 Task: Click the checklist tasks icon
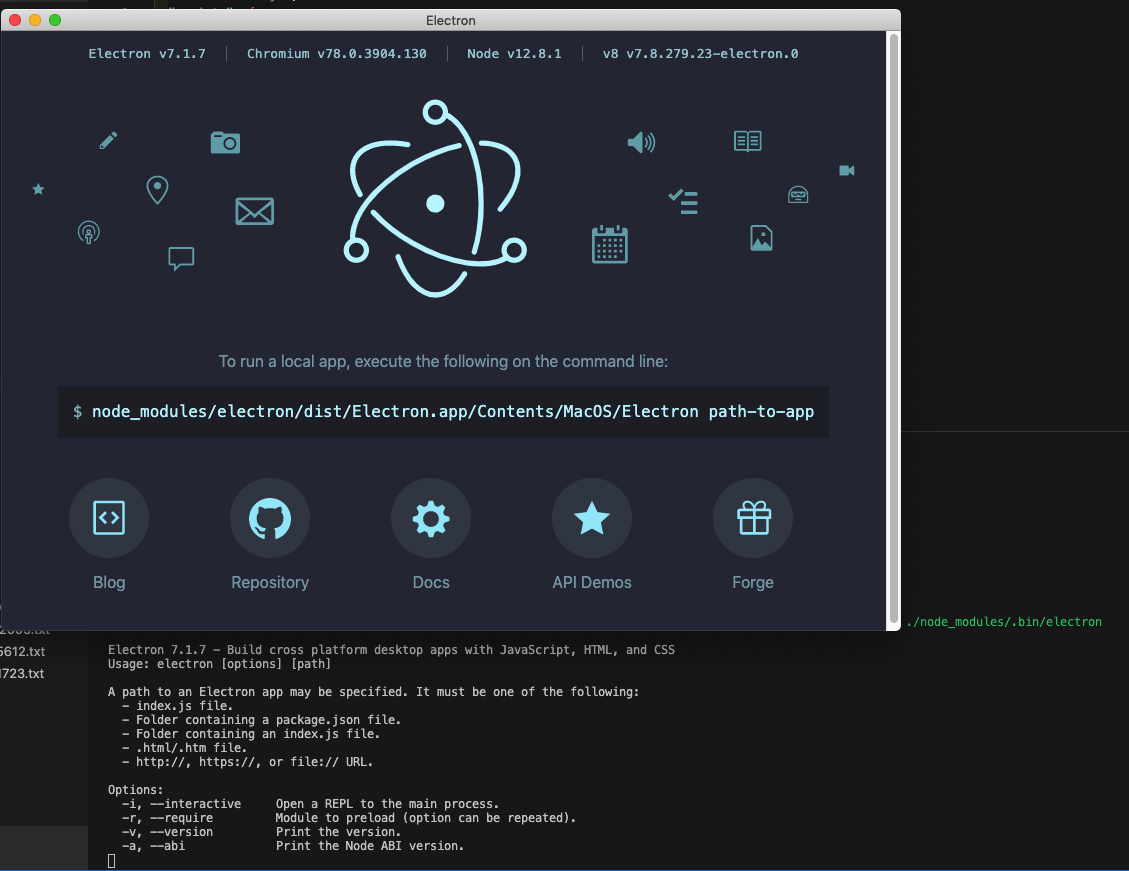(x=683, y=202)
